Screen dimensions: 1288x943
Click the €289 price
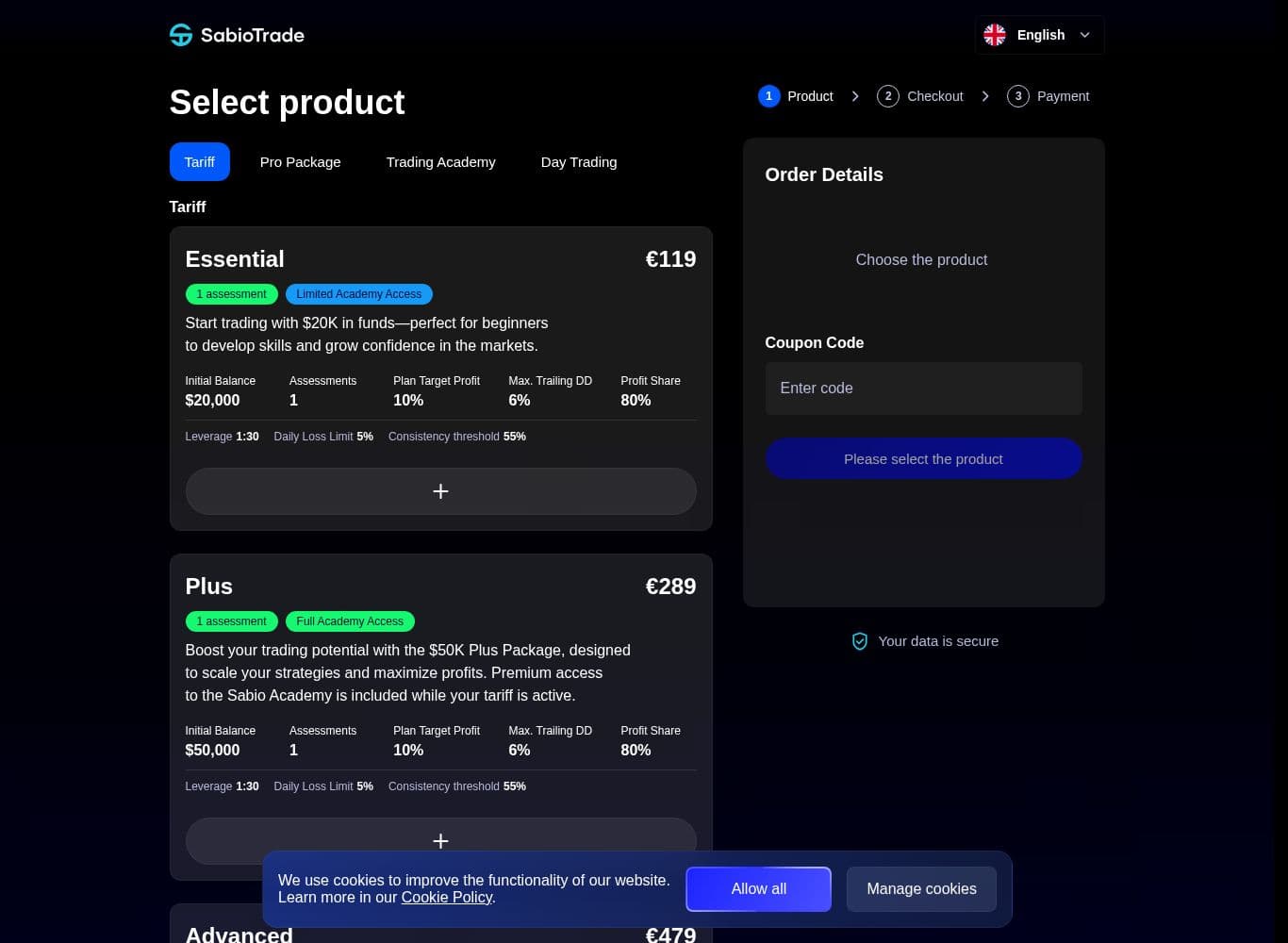[x=670, y=587]
